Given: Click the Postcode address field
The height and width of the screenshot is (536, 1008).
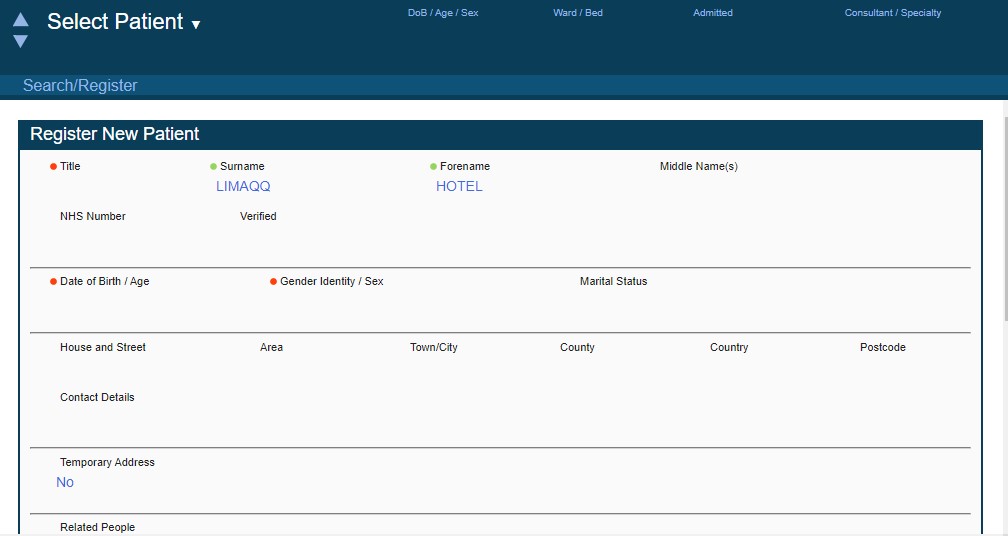Looking at the screenshot, I should (x=883, y=347).
